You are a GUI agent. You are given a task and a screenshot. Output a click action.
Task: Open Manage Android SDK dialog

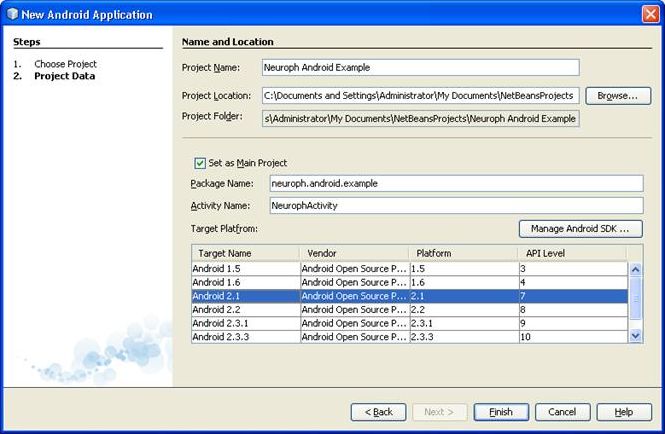(x=580, y=229)
